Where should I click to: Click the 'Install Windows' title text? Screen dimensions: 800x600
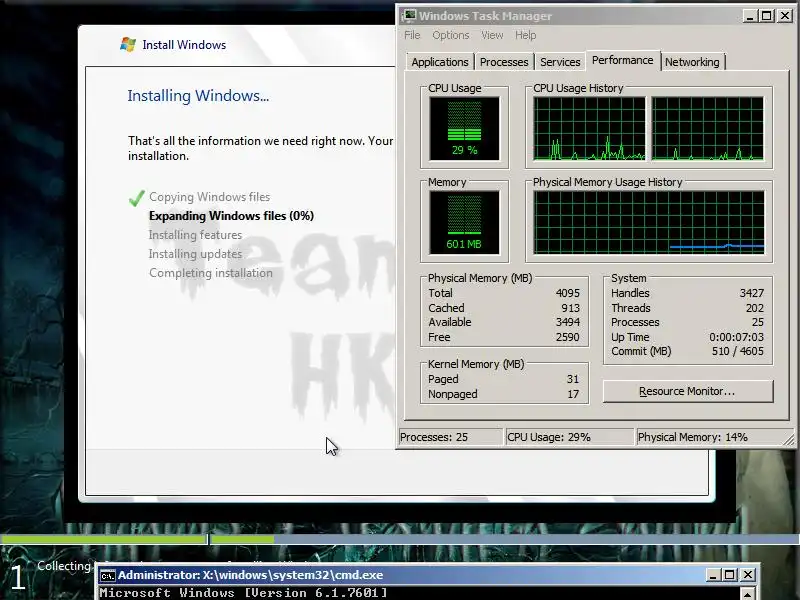(x=184, y=45)
